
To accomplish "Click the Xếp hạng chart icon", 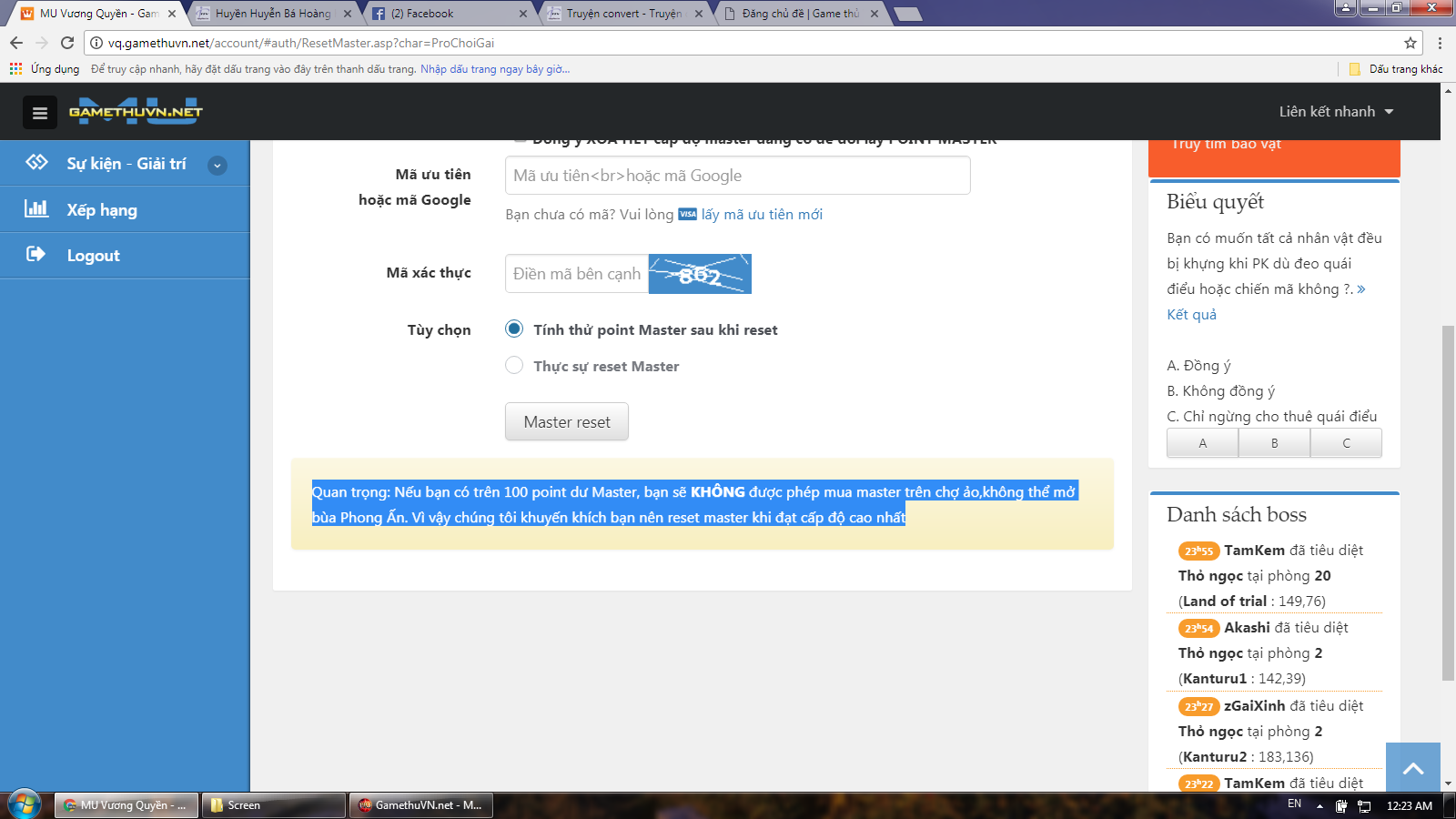I will [x=36, y=208].
